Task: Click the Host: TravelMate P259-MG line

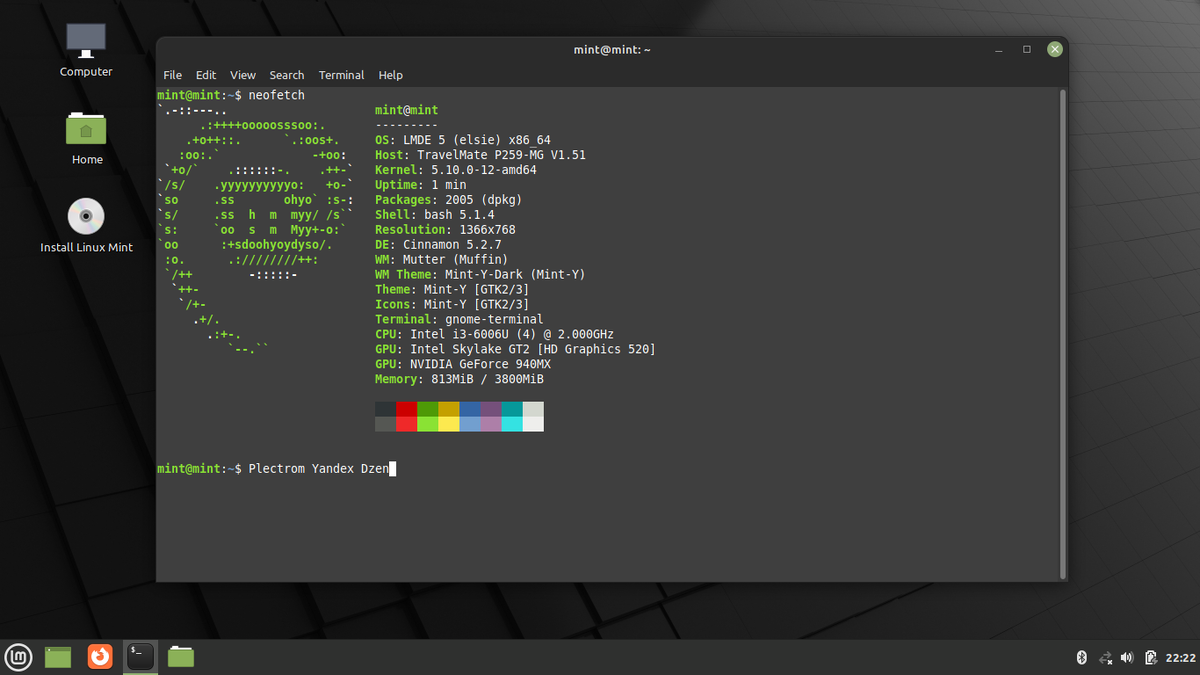Action: coord(480,155)
